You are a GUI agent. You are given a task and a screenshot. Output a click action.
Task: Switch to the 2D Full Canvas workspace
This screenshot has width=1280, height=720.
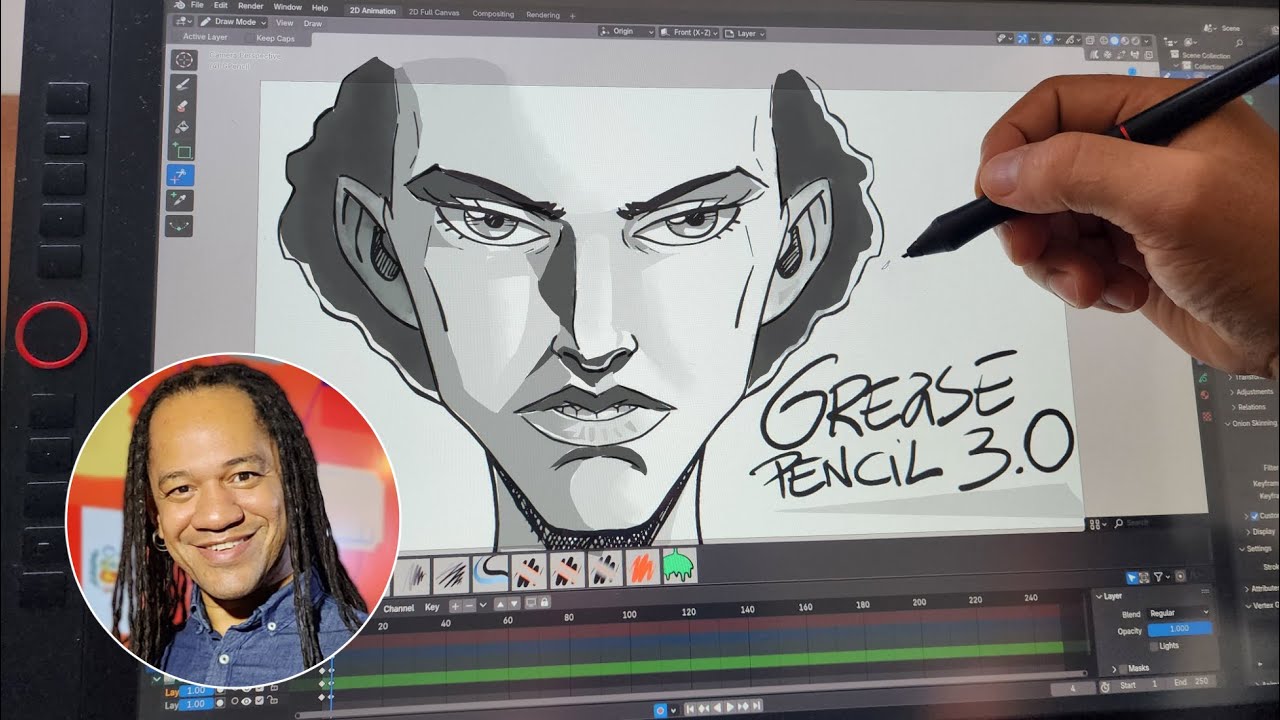[433, 13]
